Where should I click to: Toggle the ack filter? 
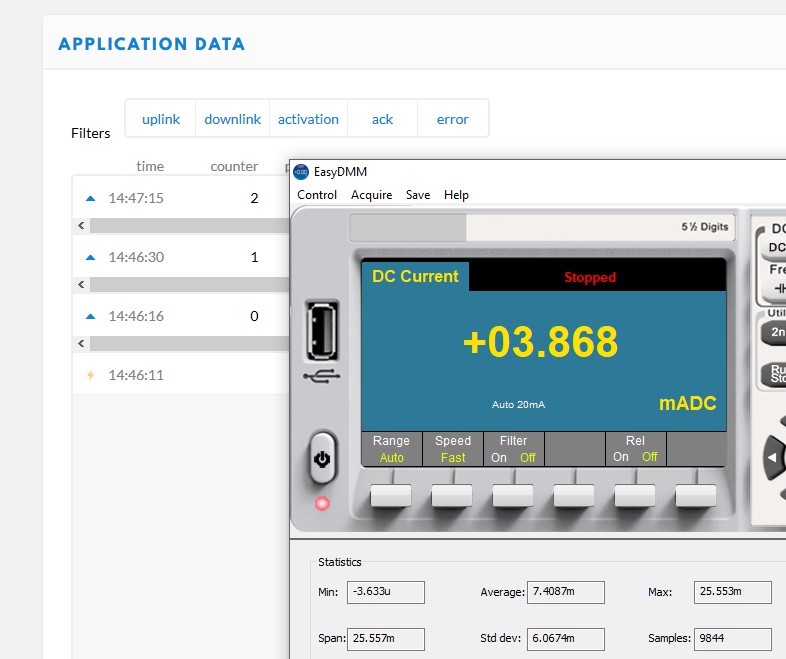tap(382, 119)
